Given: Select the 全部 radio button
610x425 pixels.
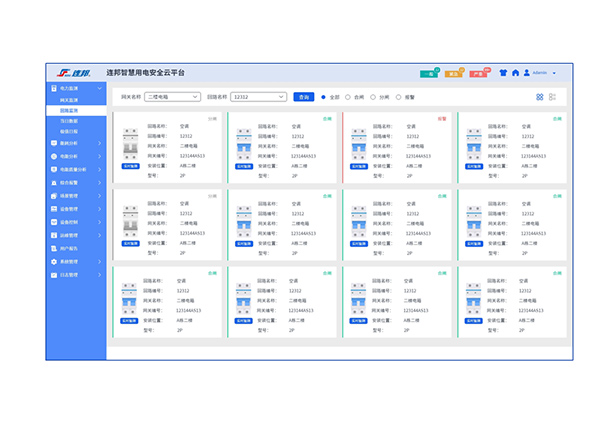Looking at the screenshot, I should tap(323, 97).
